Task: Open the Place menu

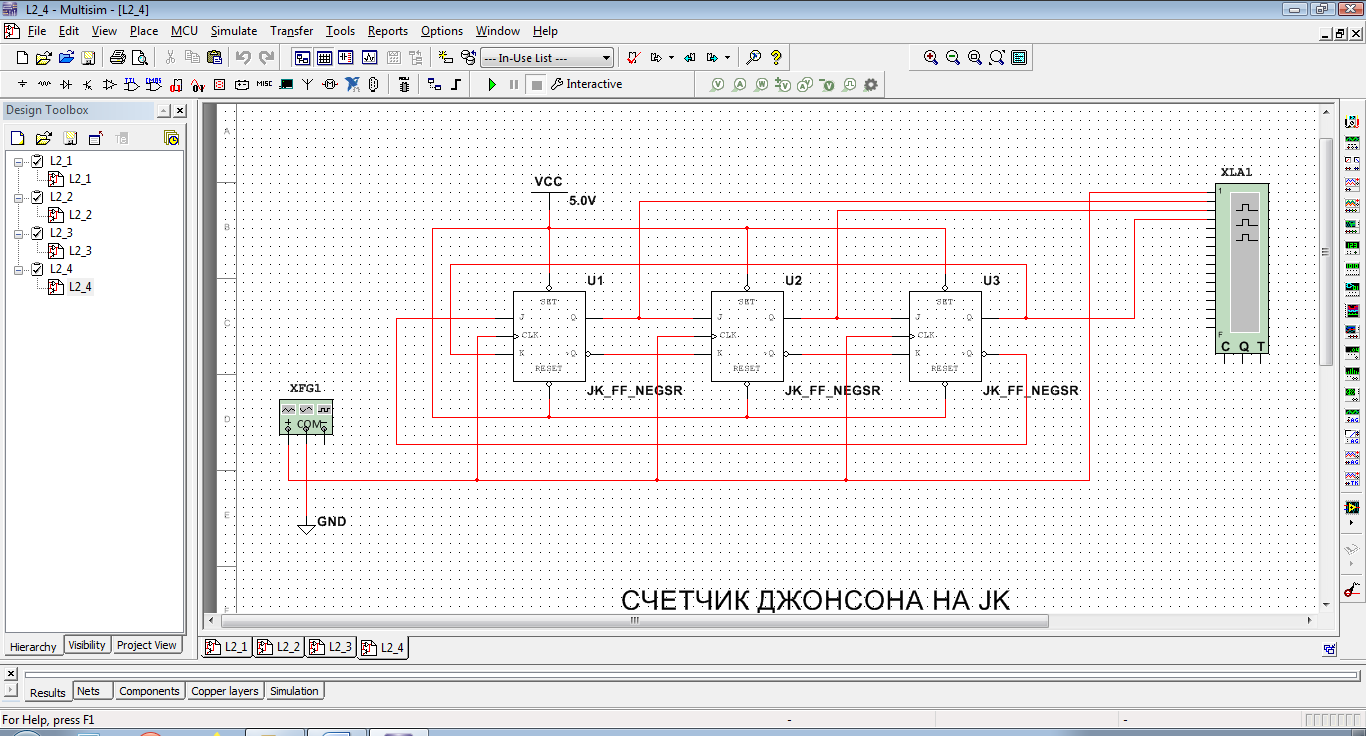Action: (x=144, y=31)
